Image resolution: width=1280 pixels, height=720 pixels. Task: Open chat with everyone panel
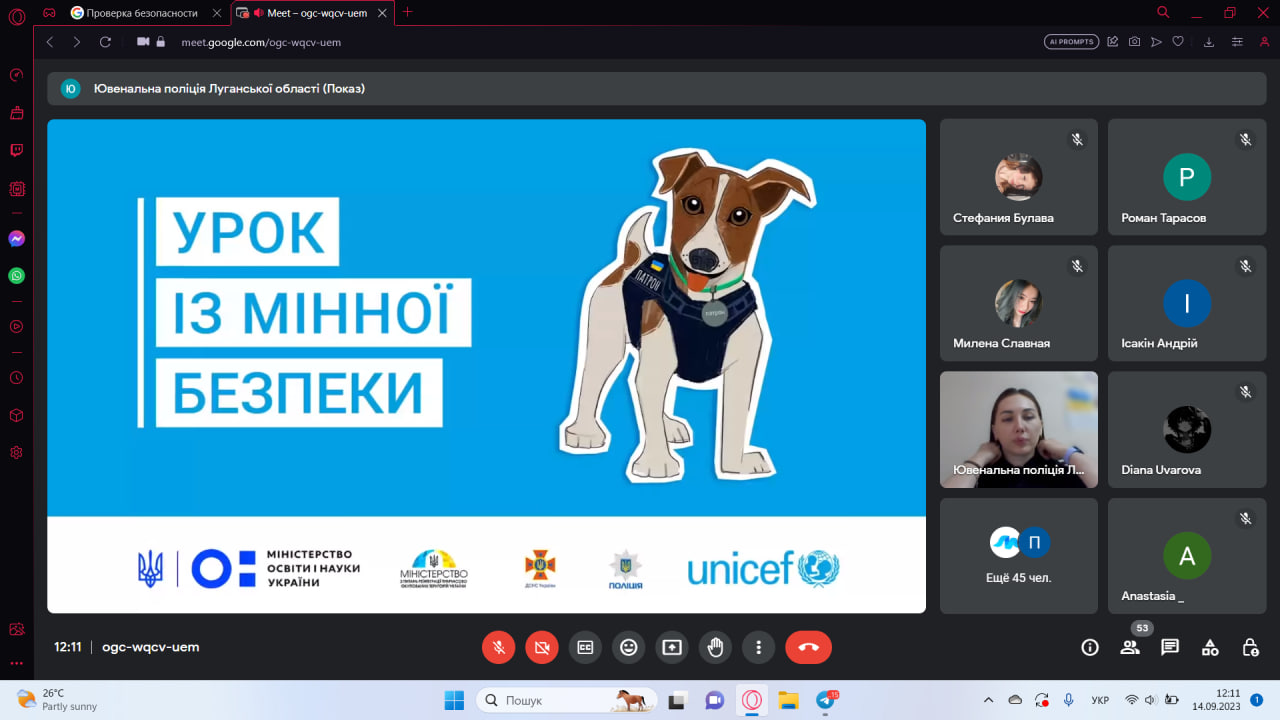click(1170, 647)
